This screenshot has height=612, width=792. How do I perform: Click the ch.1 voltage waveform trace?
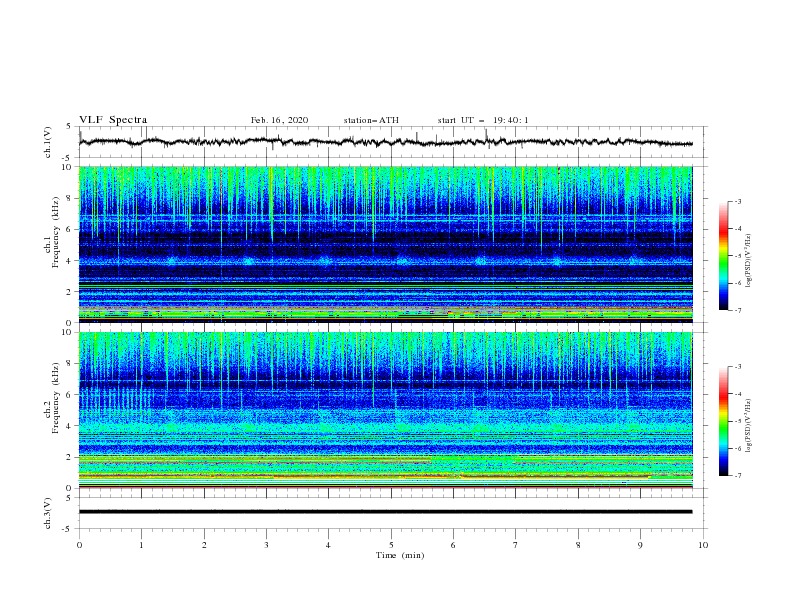click(x=386, y=142)
